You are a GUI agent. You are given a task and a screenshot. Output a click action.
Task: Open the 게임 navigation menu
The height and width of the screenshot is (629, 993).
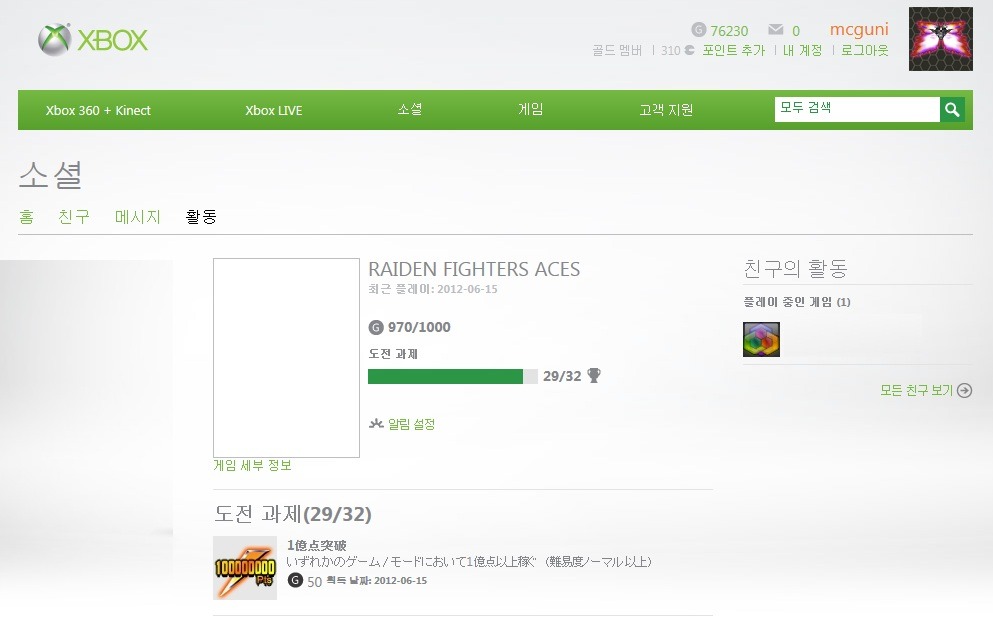pos(530,110)
